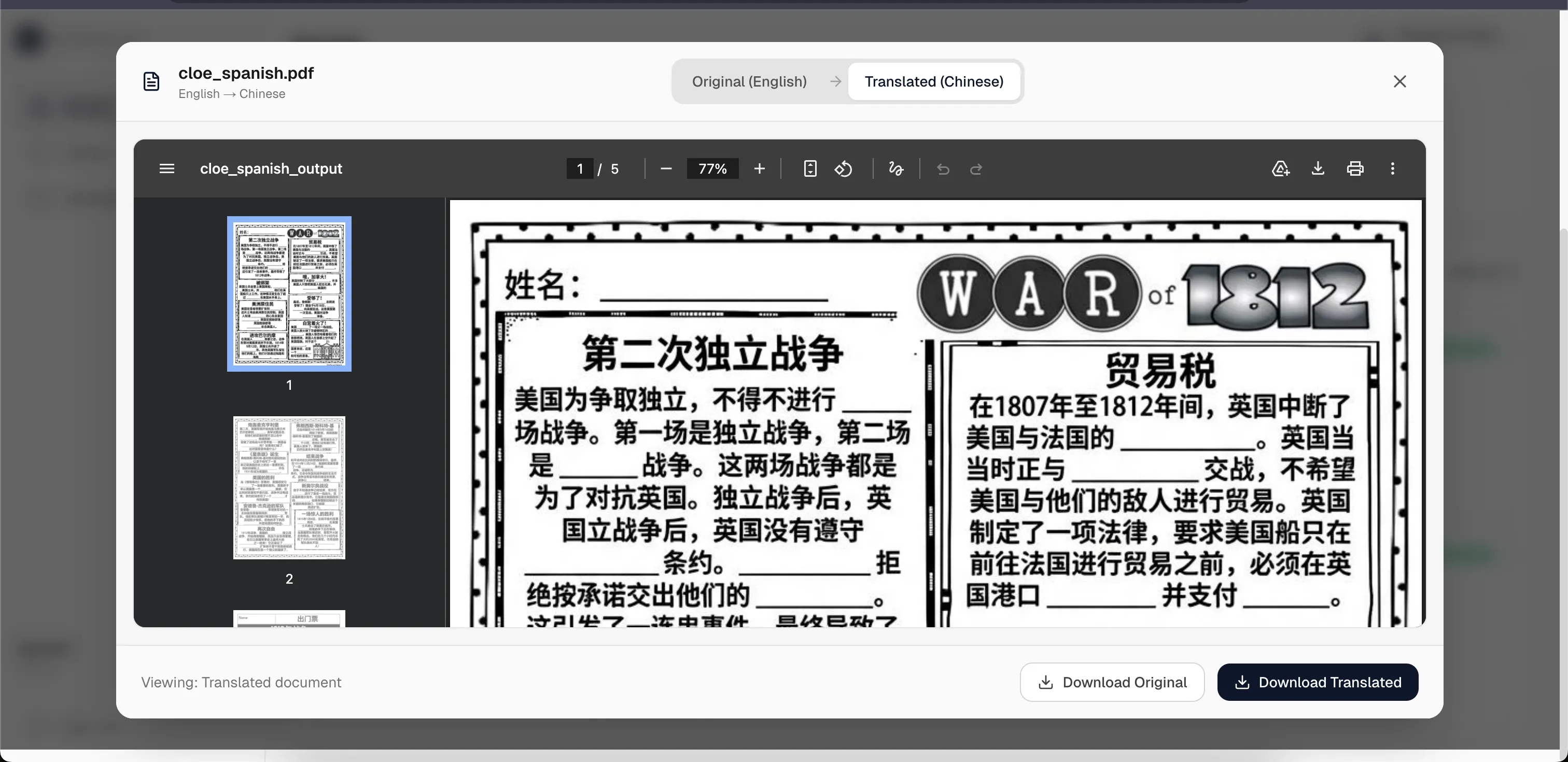Click the Download Translated button
This screenshot has width=1568, height=762.
click(1317, 682)
